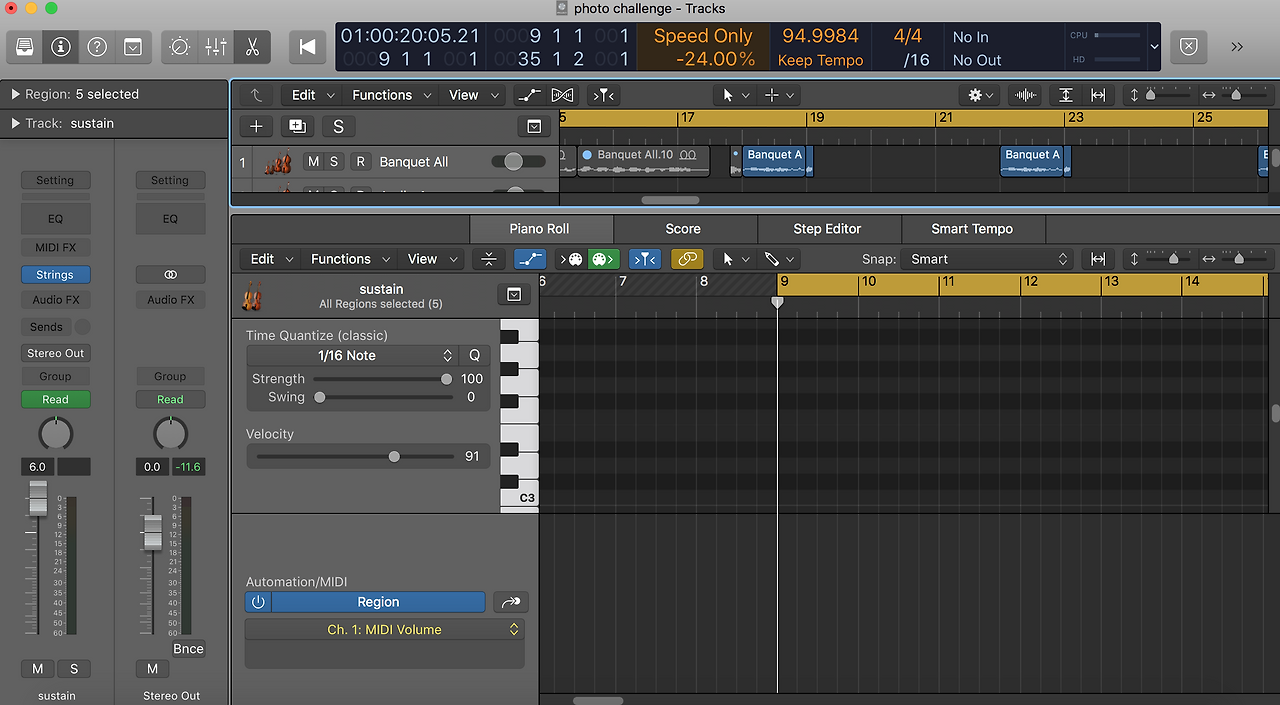Toggle the yellow Link button
The height and width of the screenshot is (705, 1280).
click(x=686, y=259)
